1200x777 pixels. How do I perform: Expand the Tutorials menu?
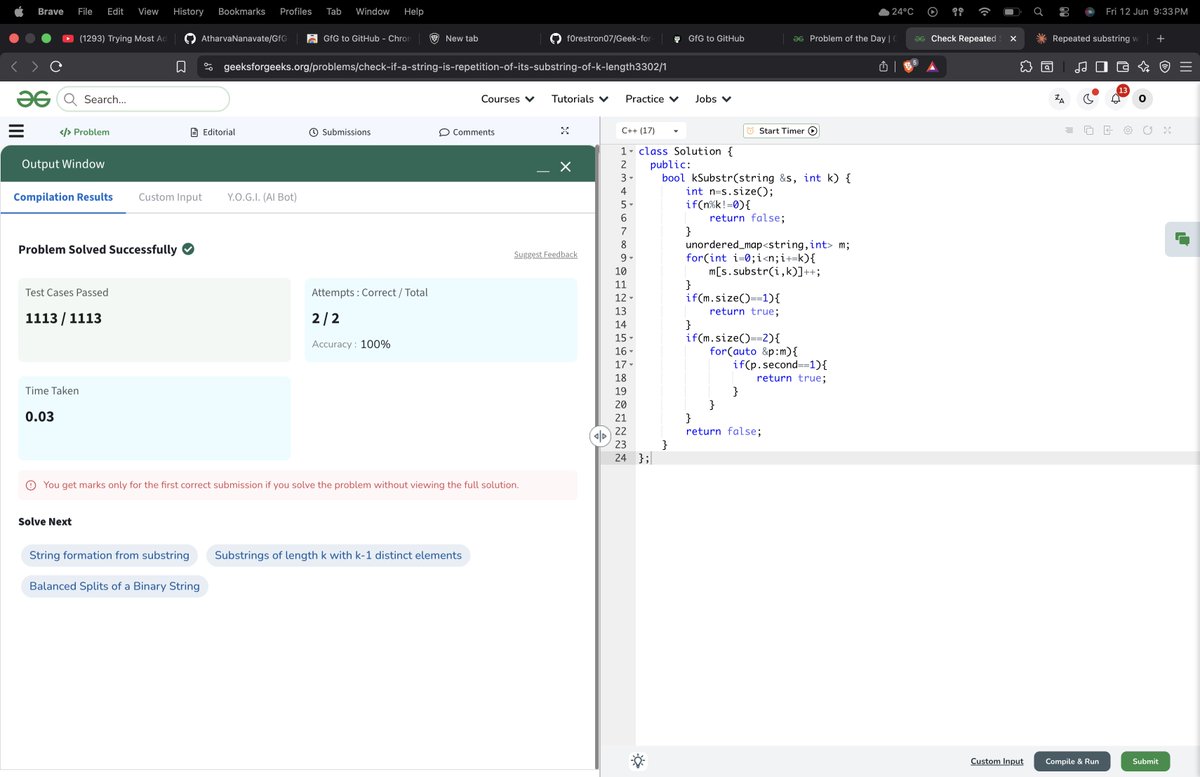580,99
